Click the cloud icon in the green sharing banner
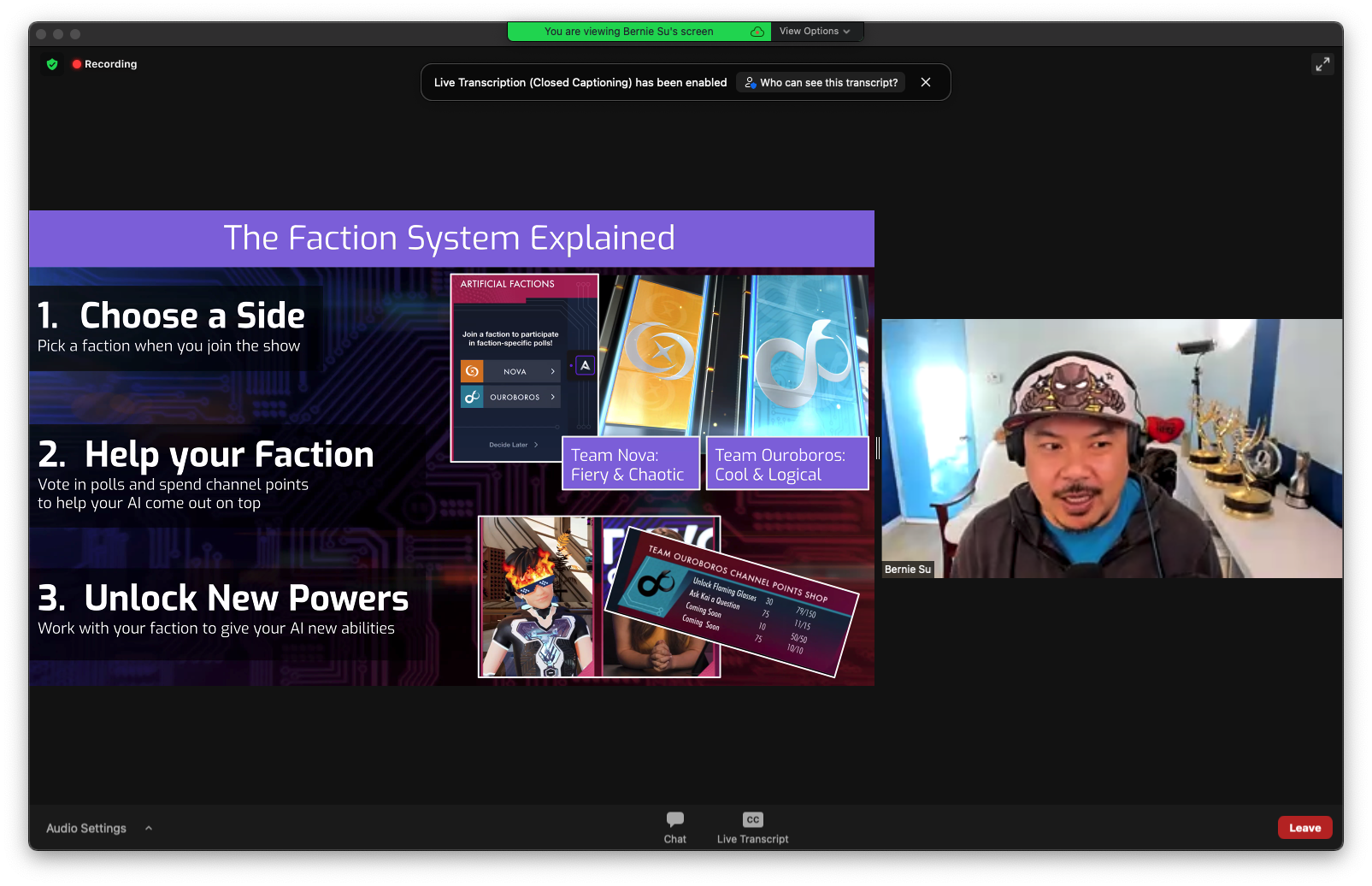Viewport: 1372px width, 886px height. click(x=757, y=32)
